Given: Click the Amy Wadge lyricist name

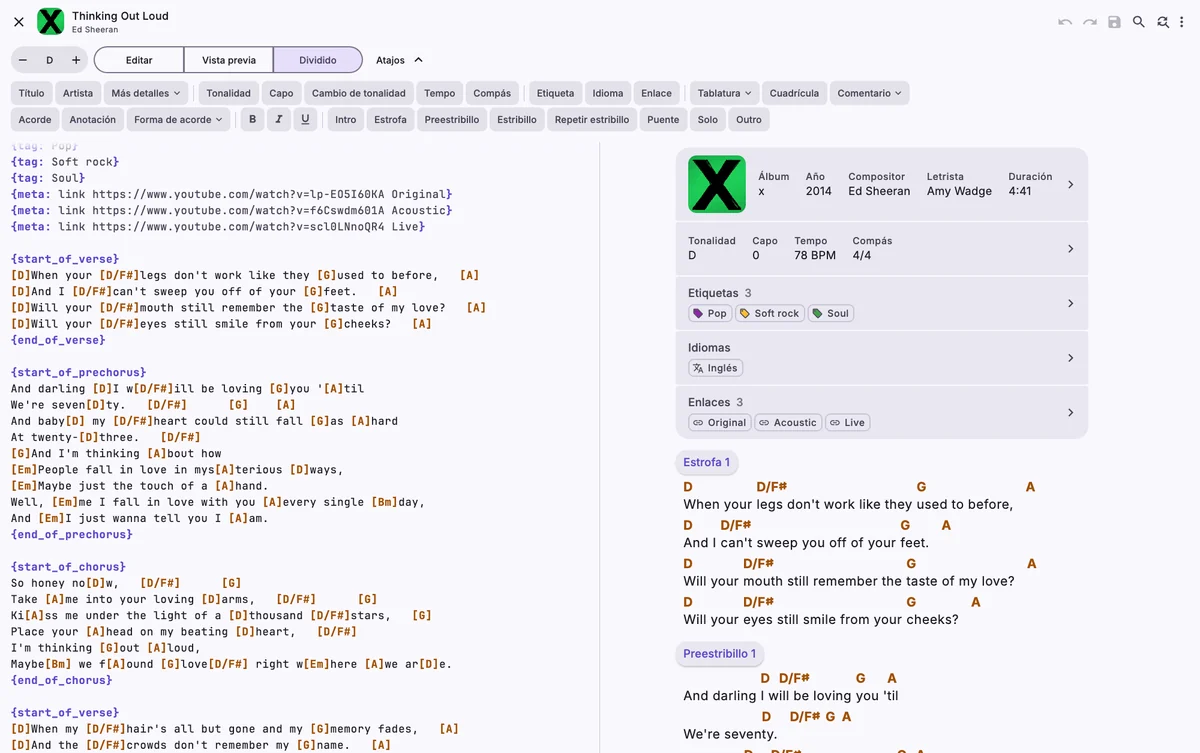Looking at the screenshot, I should [x=959, y=191].
